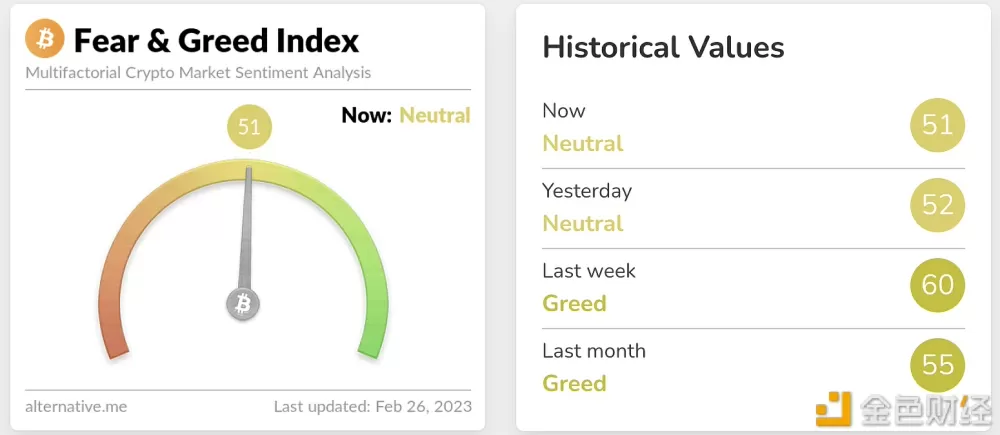Select the Last month Greed row
The image size is (1000, 435).
pos(753,368)
